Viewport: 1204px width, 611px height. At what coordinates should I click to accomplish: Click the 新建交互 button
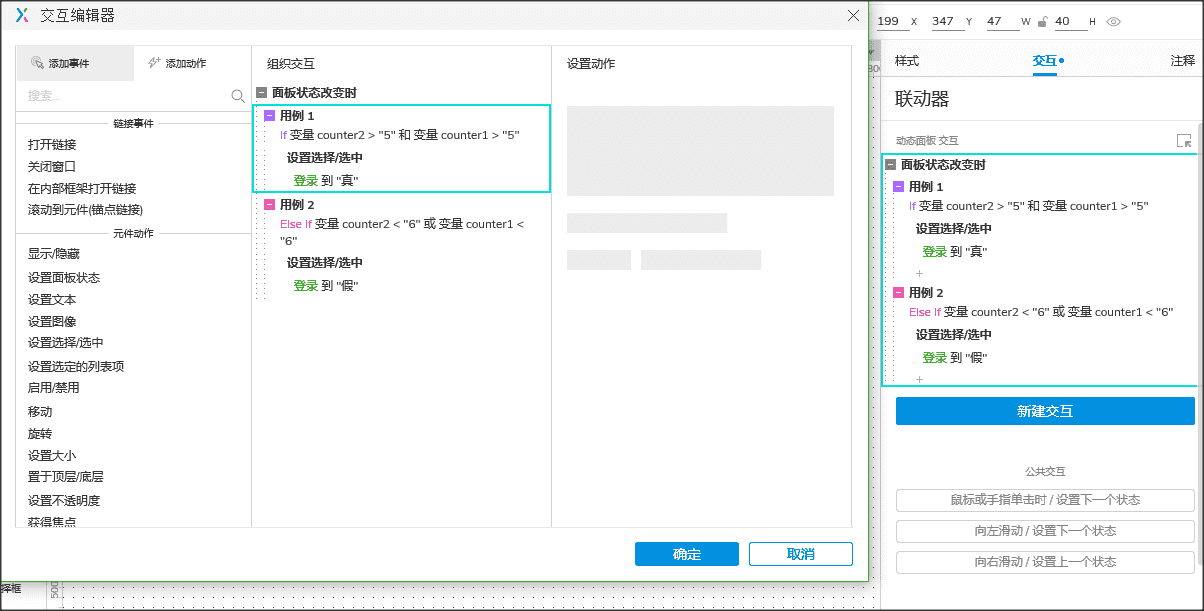(x=1044, y=411)
